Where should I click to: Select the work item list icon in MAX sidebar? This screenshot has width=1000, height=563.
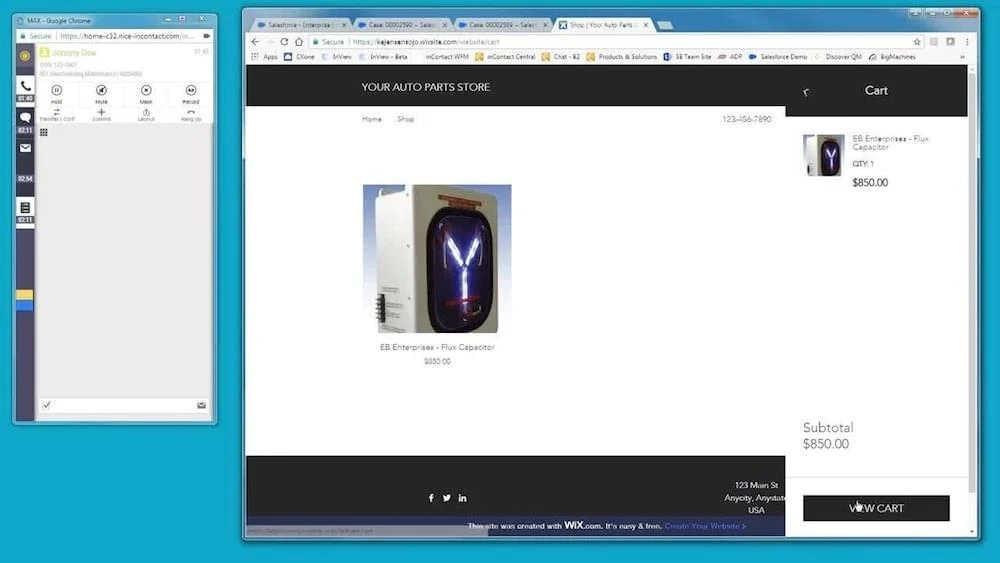coord(25,211)
